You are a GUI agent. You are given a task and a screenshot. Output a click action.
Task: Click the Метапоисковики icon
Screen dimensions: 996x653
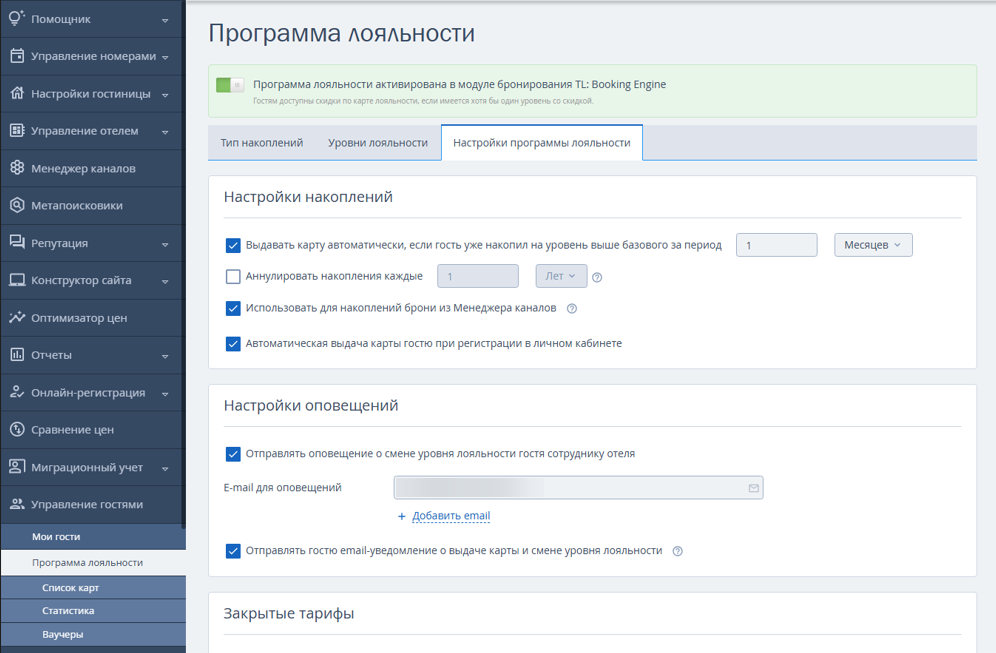(17, 205)
